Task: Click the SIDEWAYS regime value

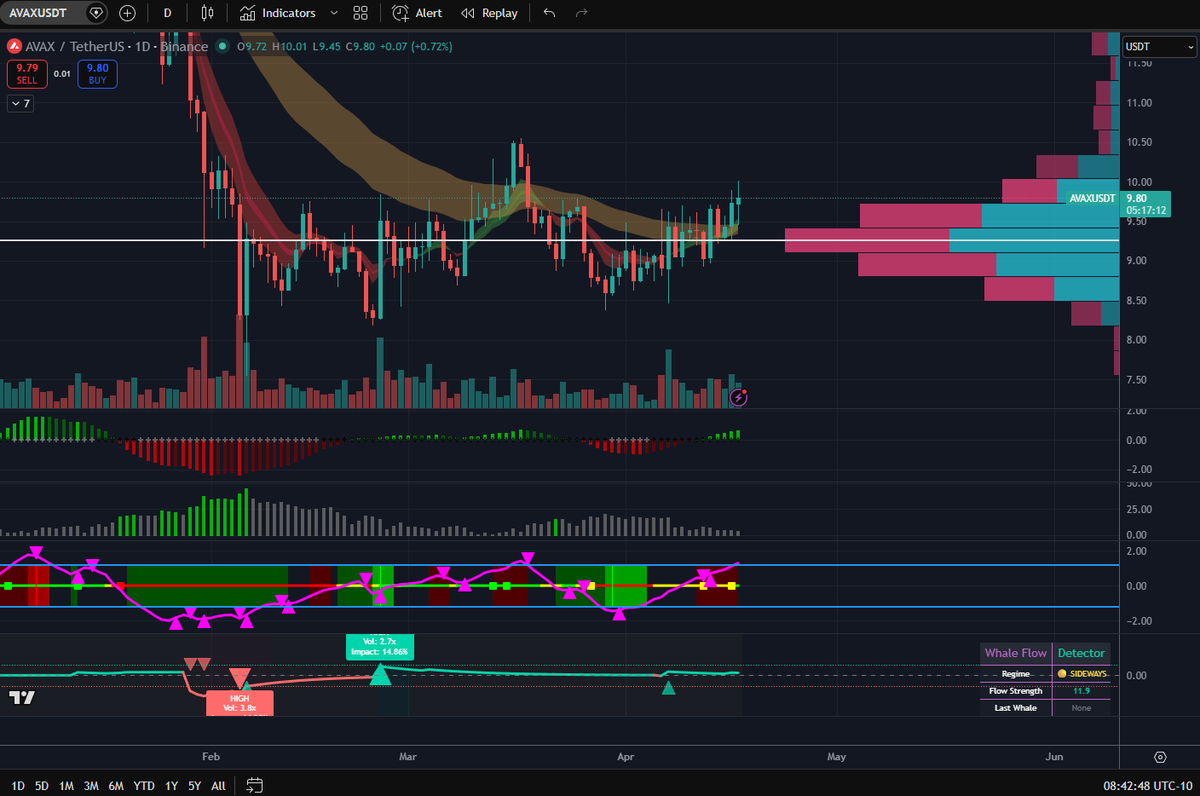Action: tap(1081, 674)
